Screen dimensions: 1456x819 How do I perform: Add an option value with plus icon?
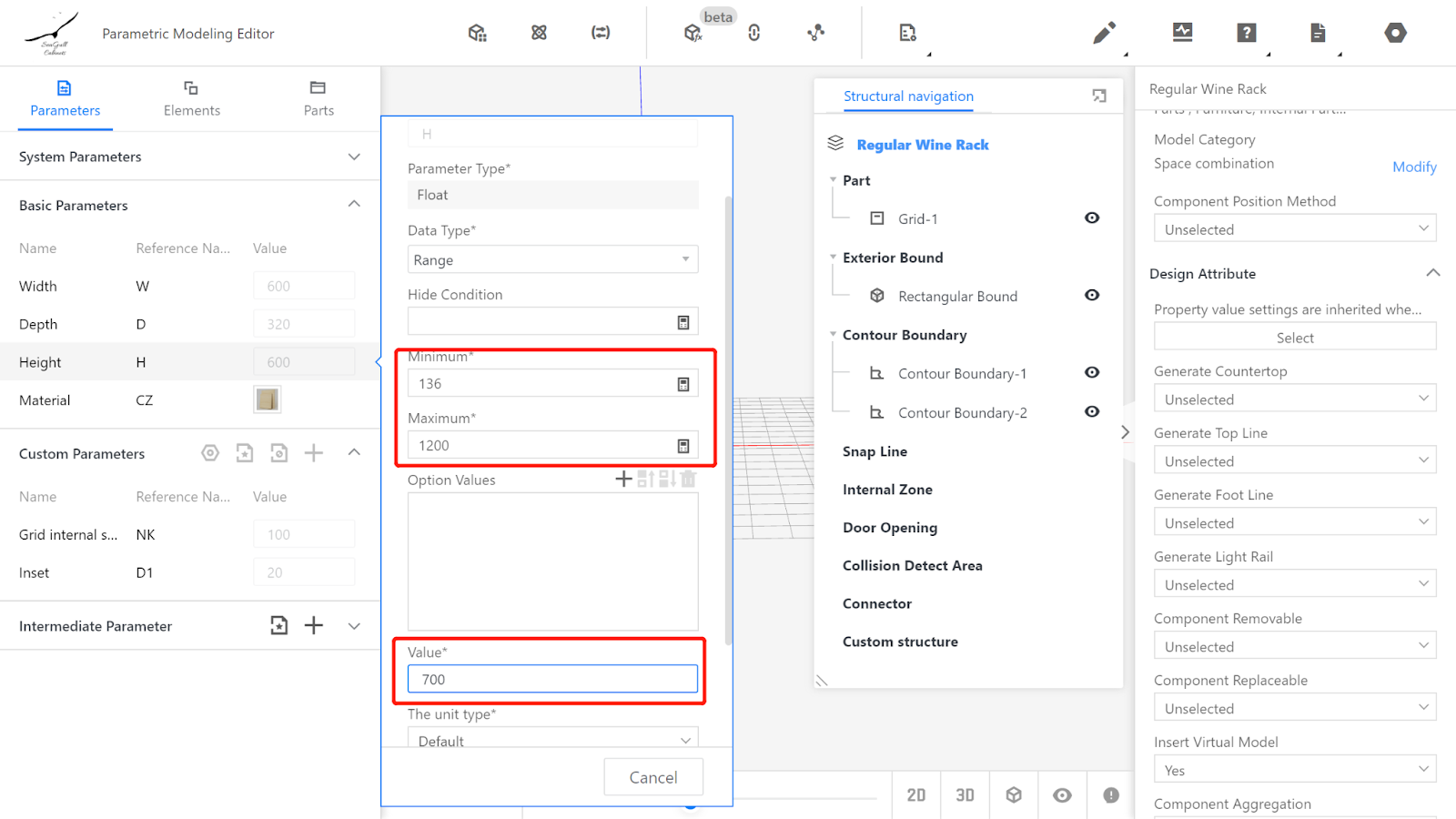623,479
